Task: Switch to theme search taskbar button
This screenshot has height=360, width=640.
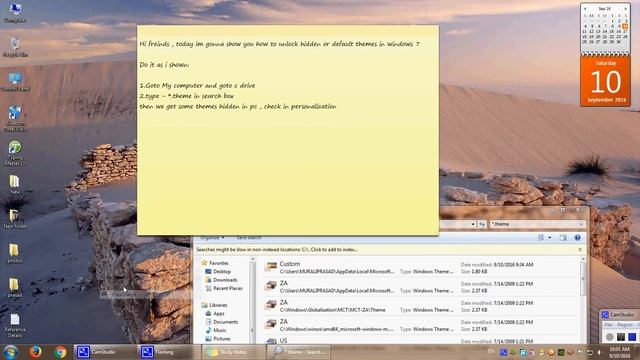Action: (x=298, y=352)
